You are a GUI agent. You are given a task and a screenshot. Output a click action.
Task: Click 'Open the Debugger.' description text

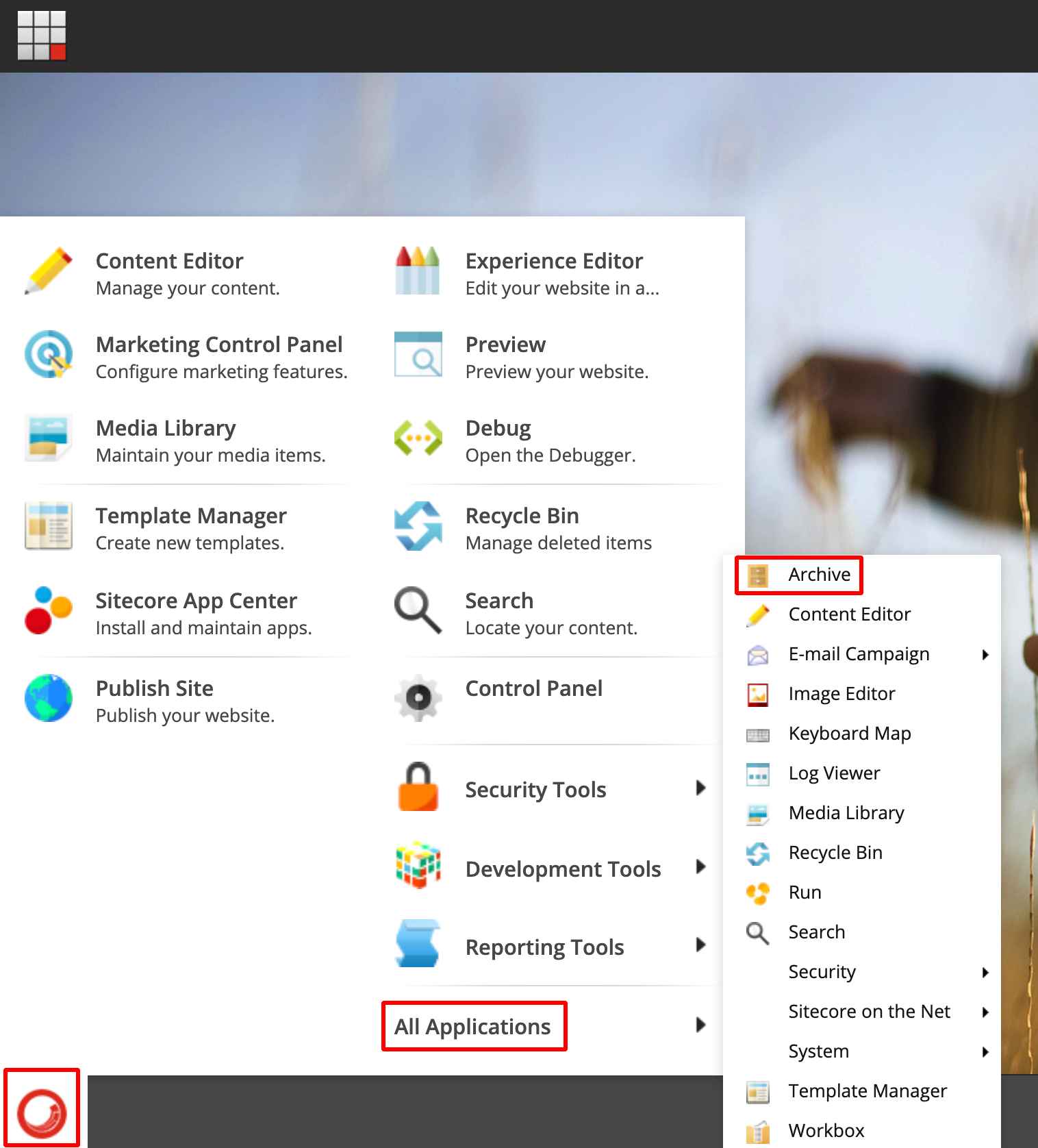[x=550, y=456]
